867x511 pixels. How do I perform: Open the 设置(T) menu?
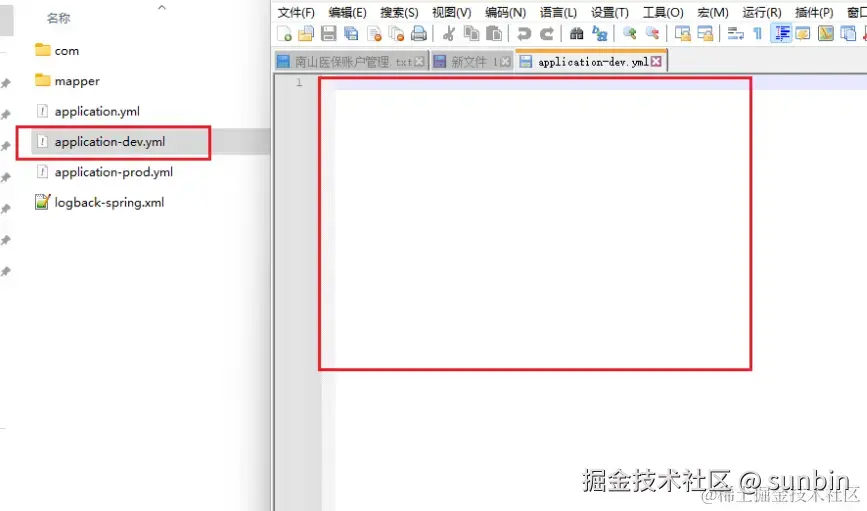point(610,12)
